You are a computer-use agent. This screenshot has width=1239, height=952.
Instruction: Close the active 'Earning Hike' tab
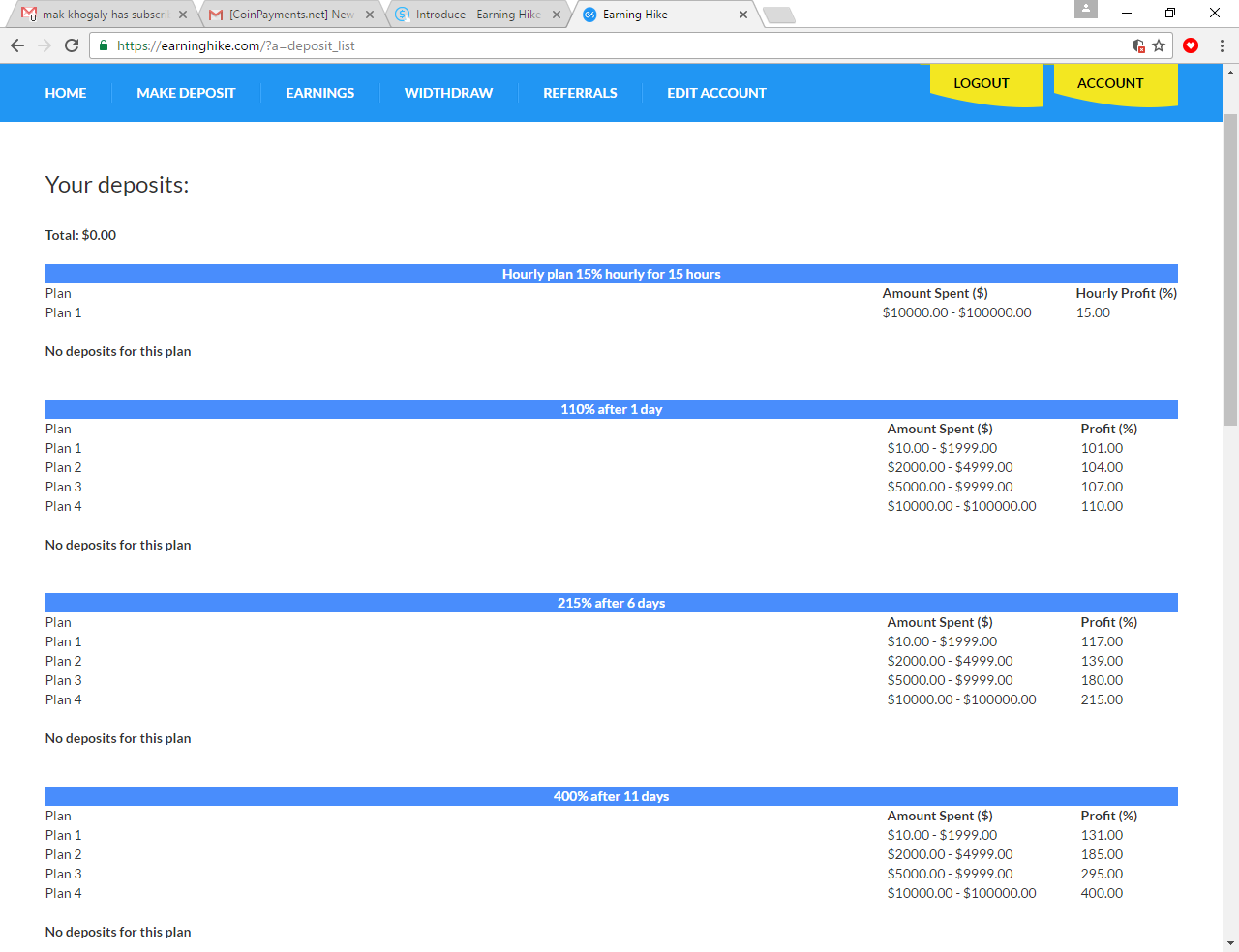743,15
